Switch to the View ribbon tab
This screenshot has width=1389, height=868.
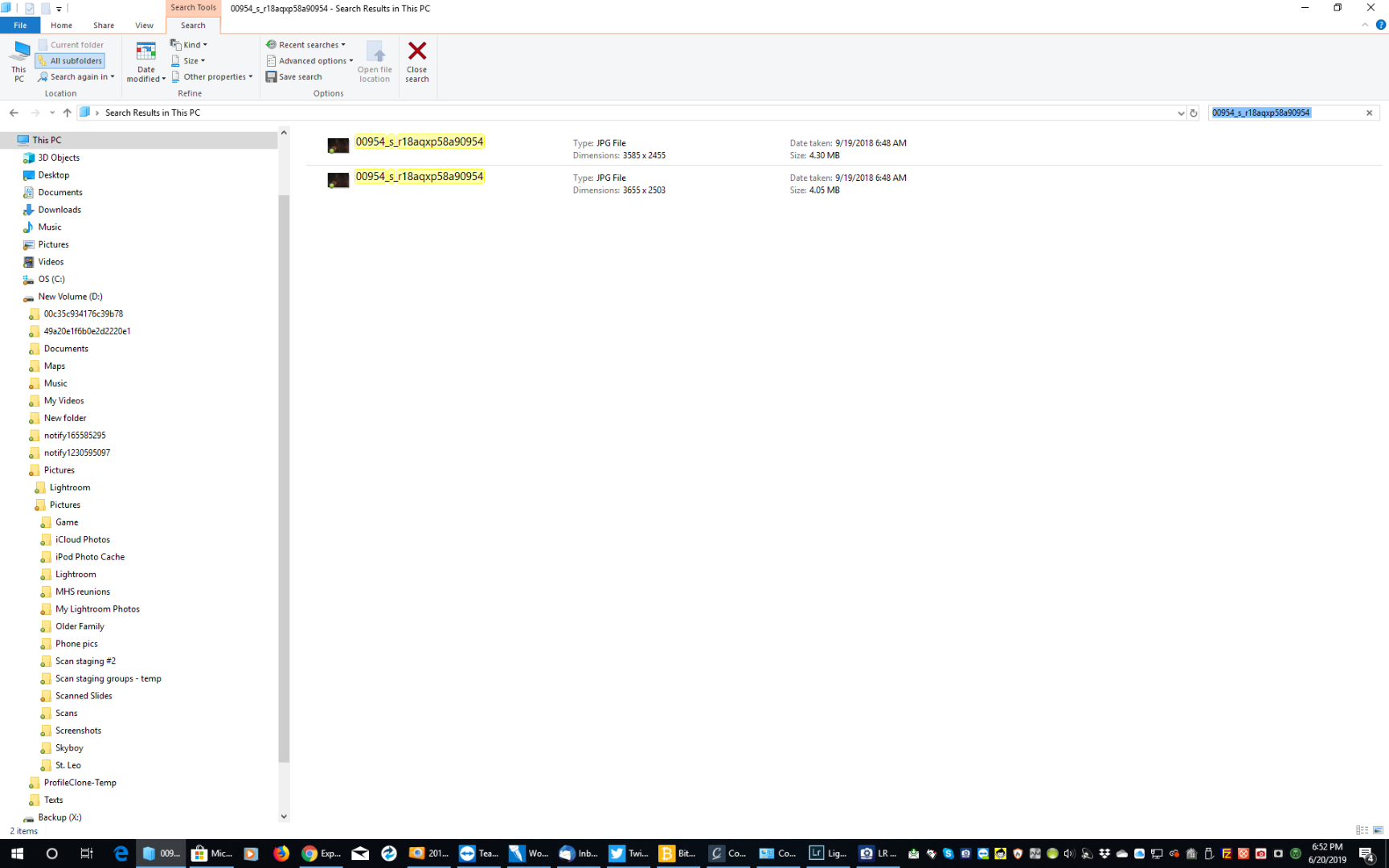click(144, 26)
